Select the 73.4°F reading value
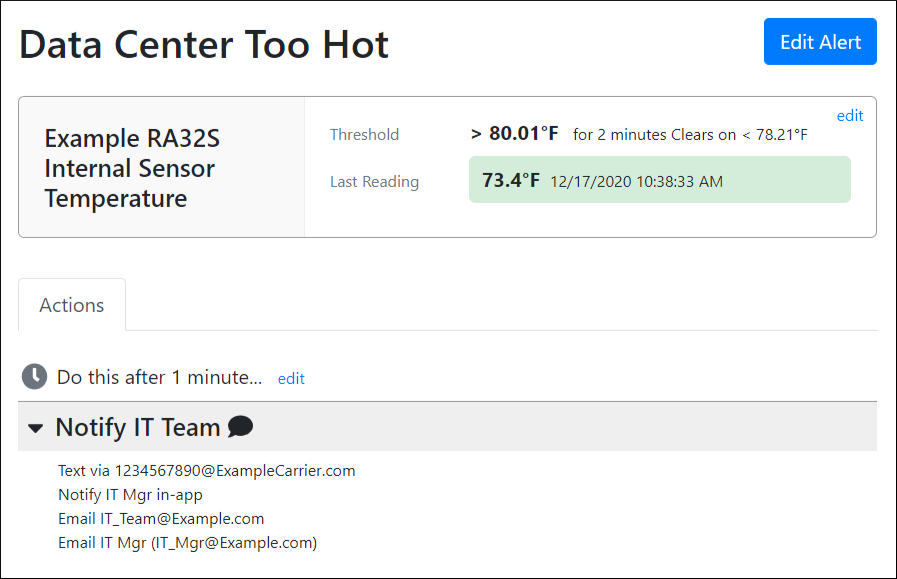The height and width of the screenshot is (579, 897). click(x=510, y=181)
